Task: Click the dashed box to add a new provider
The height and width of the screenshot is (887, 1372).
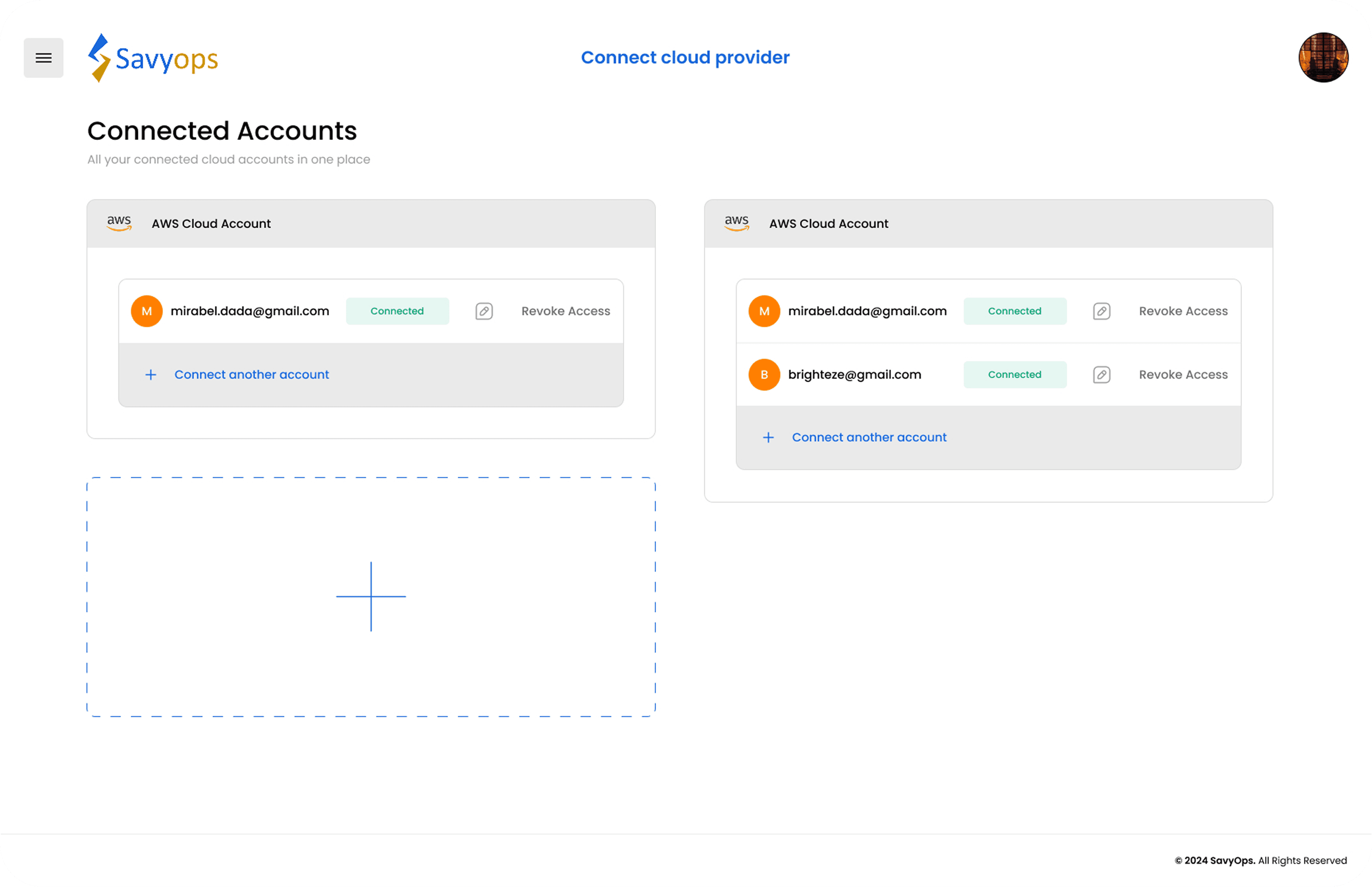Action: (371, 597)
